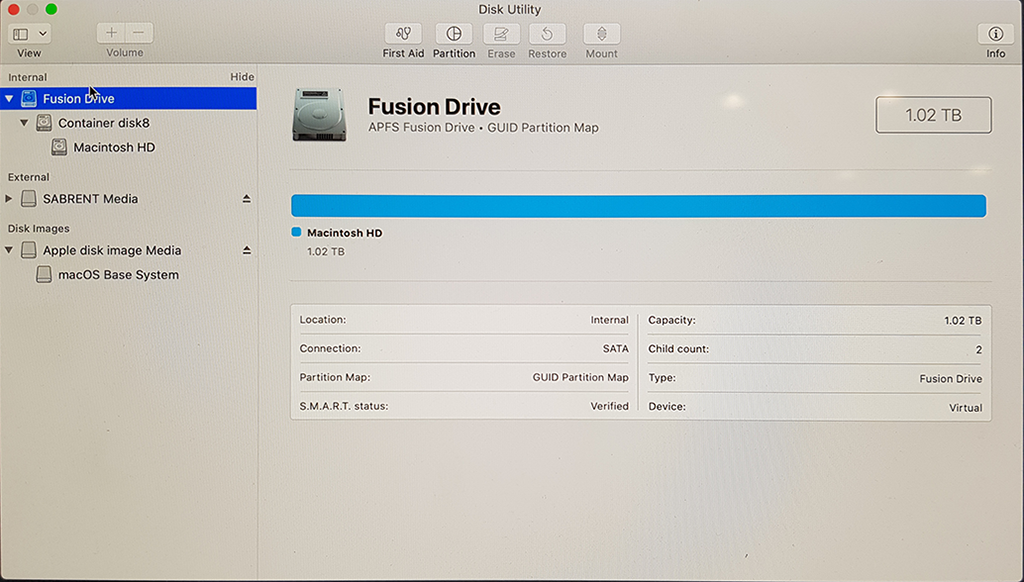
Task: Hide the Internal sidebar section
Action: [242, 77]
